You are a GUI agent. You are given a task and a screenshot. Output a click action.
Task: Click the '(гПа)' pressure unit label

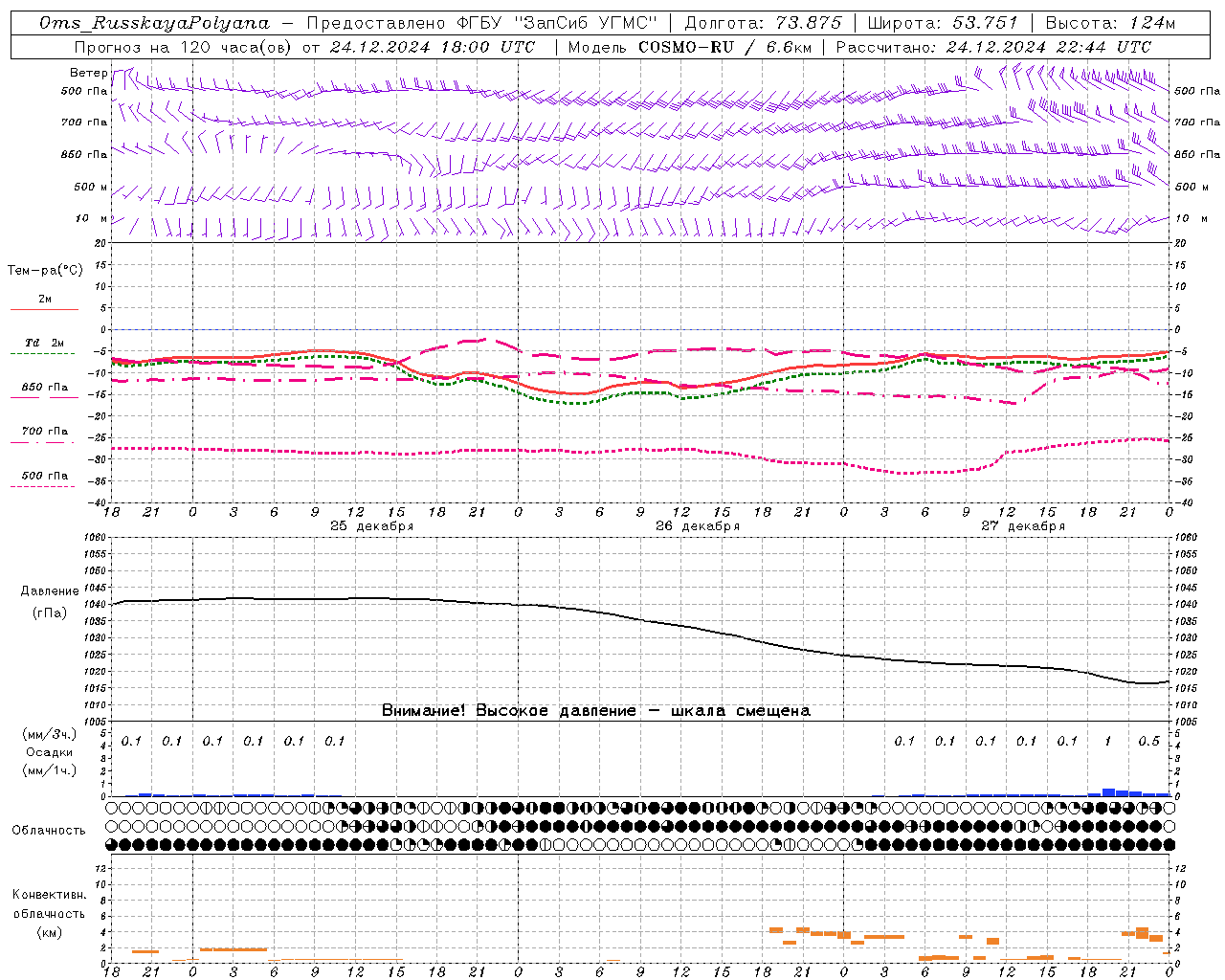50,613
